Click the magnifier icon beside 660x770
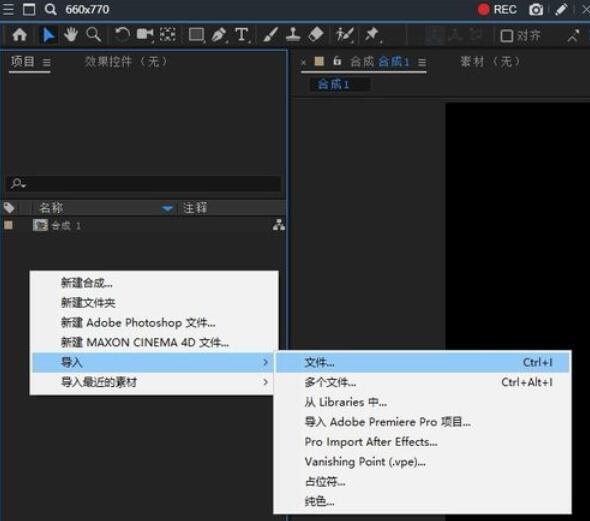 [50, 9]
